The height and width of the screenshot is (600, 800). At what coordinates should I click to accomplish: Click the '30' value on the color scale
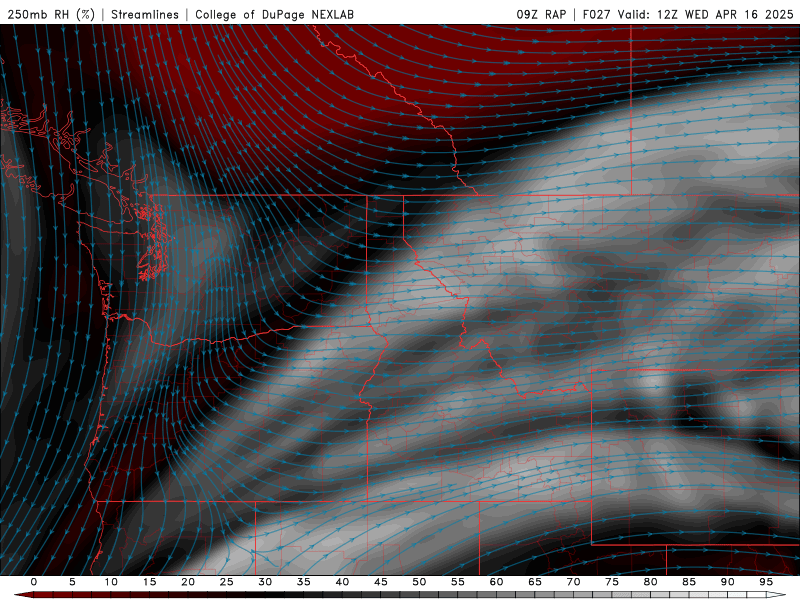[265, 582]
